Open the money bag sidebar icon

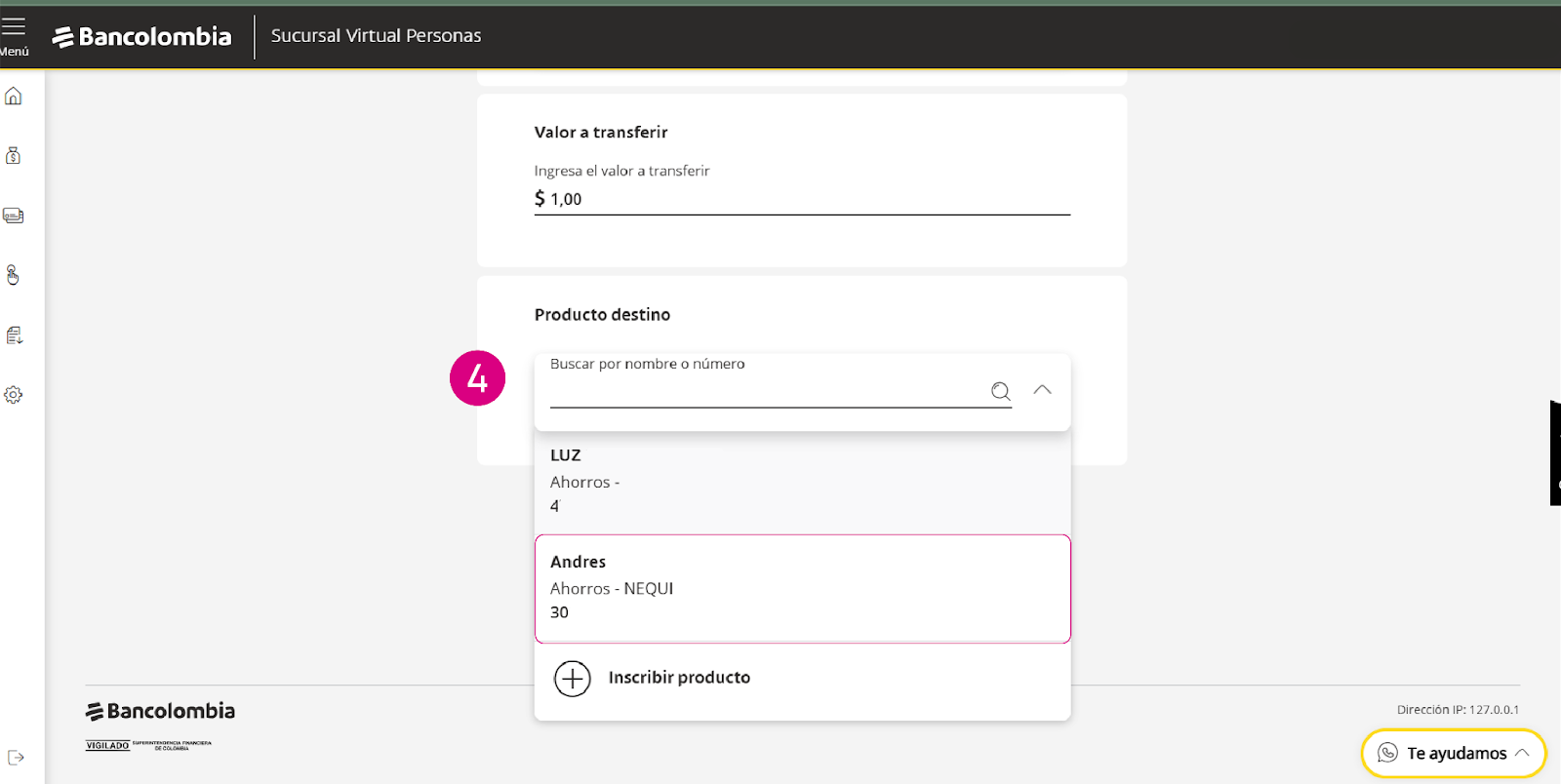14,156
